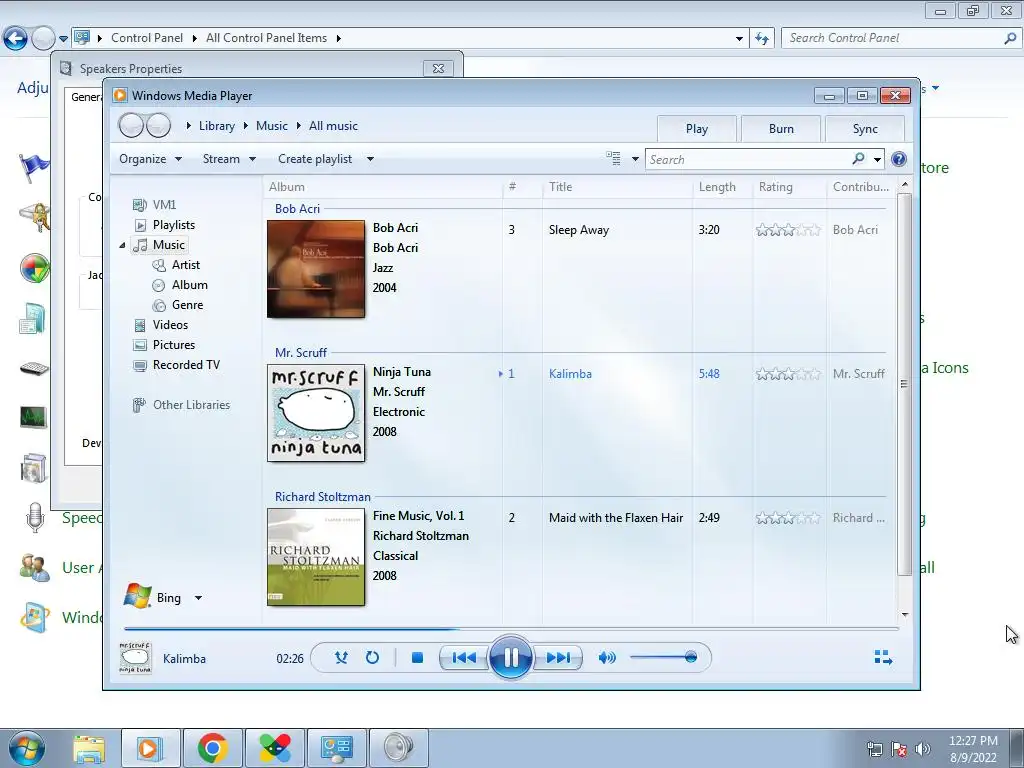Click the Media Player Forward button
1024x768 pixels.
[159, 125]
